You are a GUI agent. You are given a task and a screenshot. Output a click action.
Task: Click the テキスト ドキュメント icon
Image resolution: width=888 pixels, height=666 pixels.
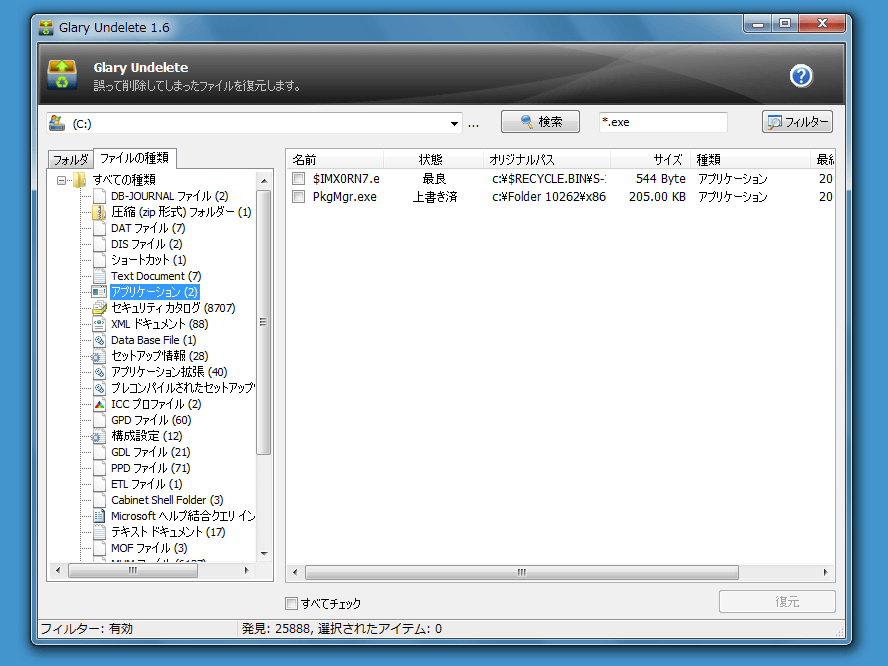(x=99, y=532)
